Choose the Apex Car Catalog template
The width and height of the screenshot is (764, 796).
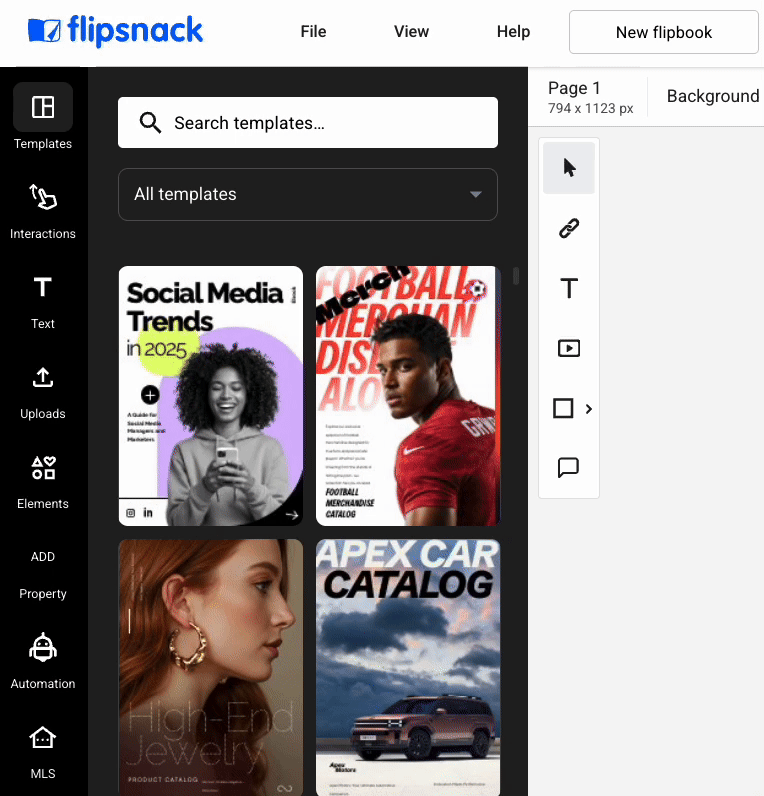[x=408, y=667]
